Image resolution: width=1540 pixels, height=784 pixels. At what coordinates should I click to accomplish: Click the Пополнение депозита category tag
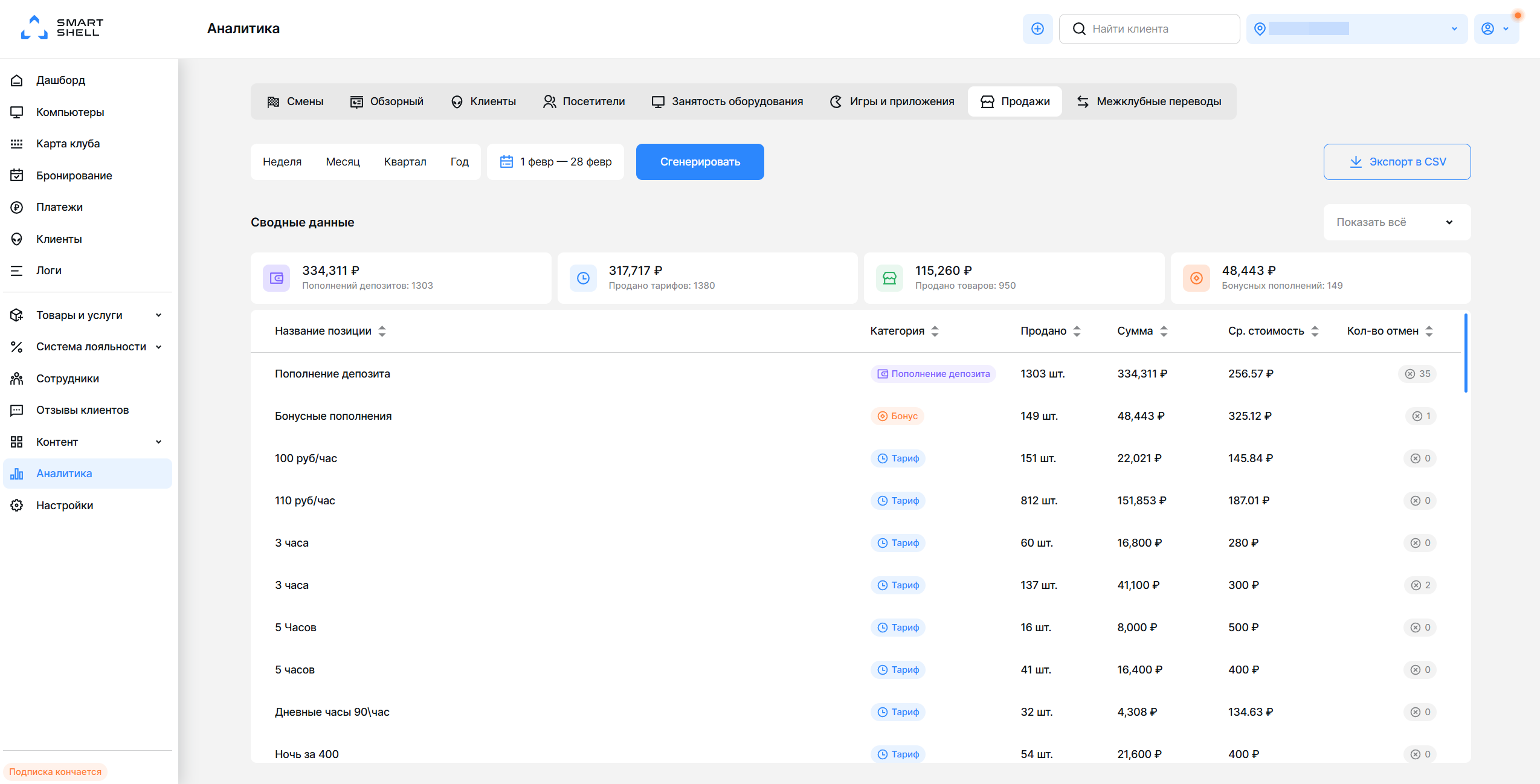coord(933,374)
